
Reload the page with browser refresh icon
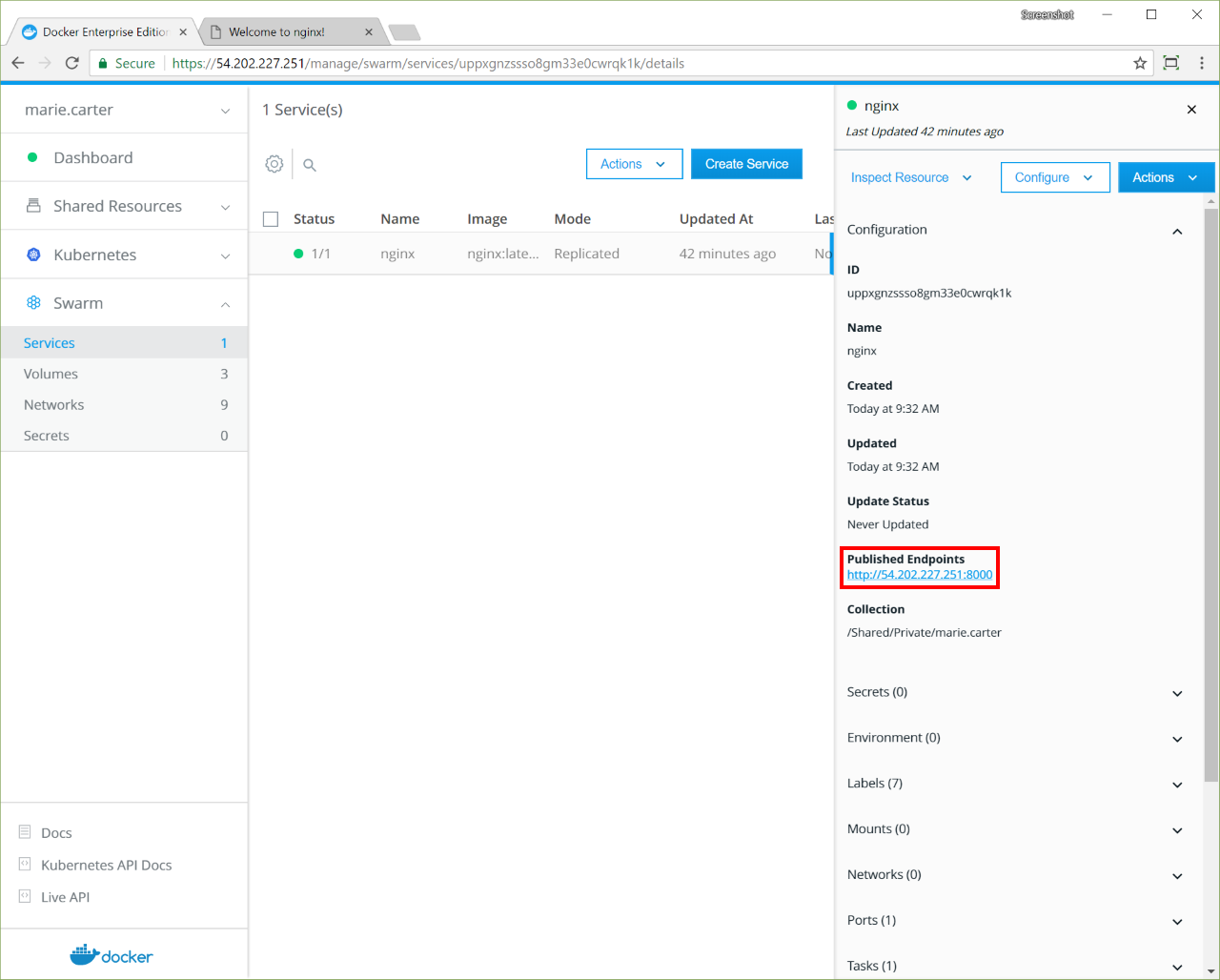pyautogui.click(x=71, y=63)
